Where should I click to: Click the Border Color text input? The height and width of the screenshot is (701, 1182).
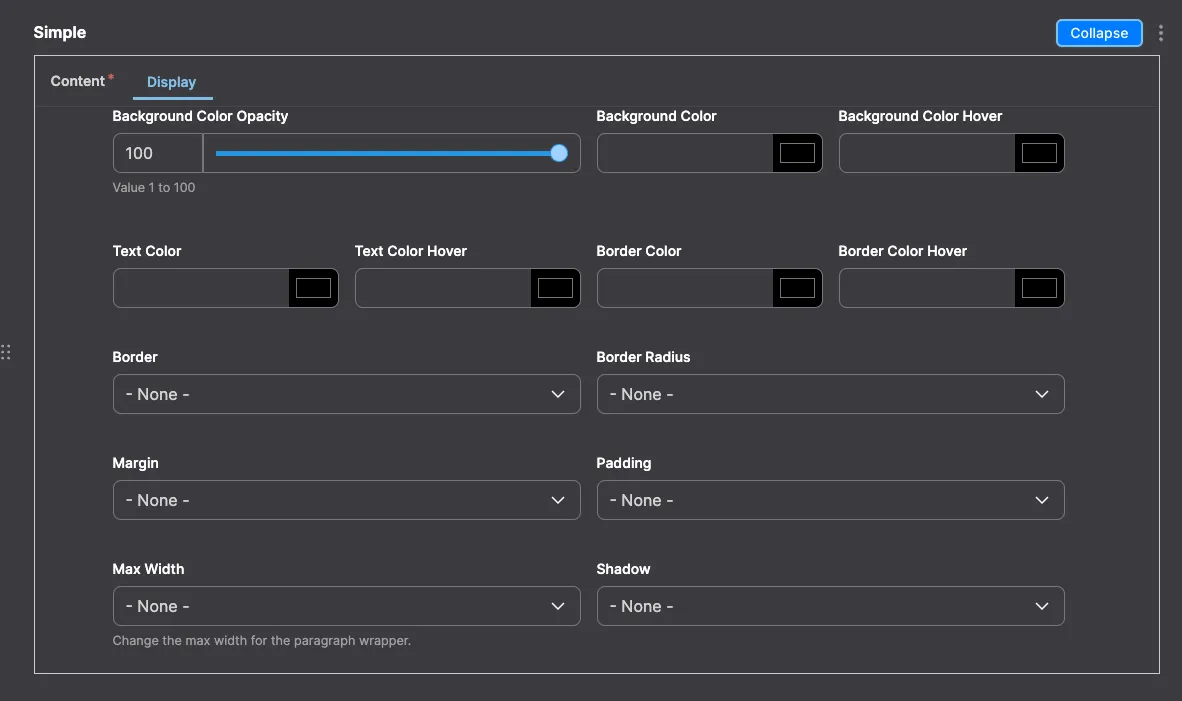coord(684,288)
